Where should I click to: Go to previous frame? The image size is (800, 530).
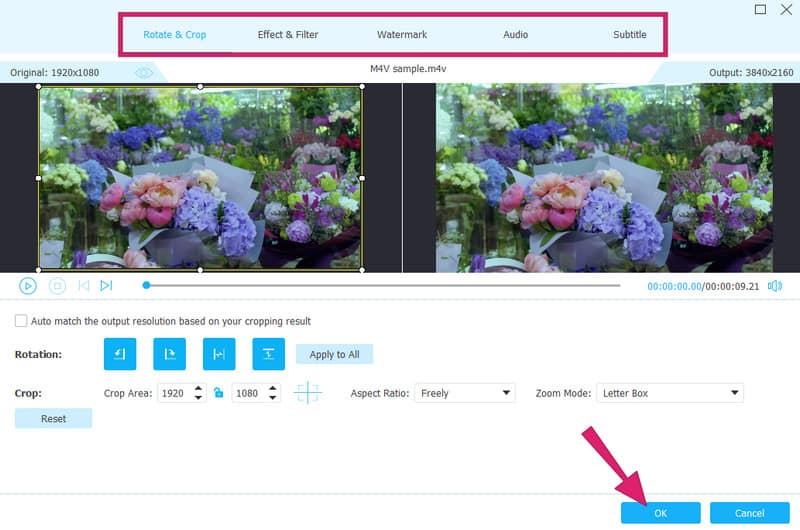[x=84, y=285]
